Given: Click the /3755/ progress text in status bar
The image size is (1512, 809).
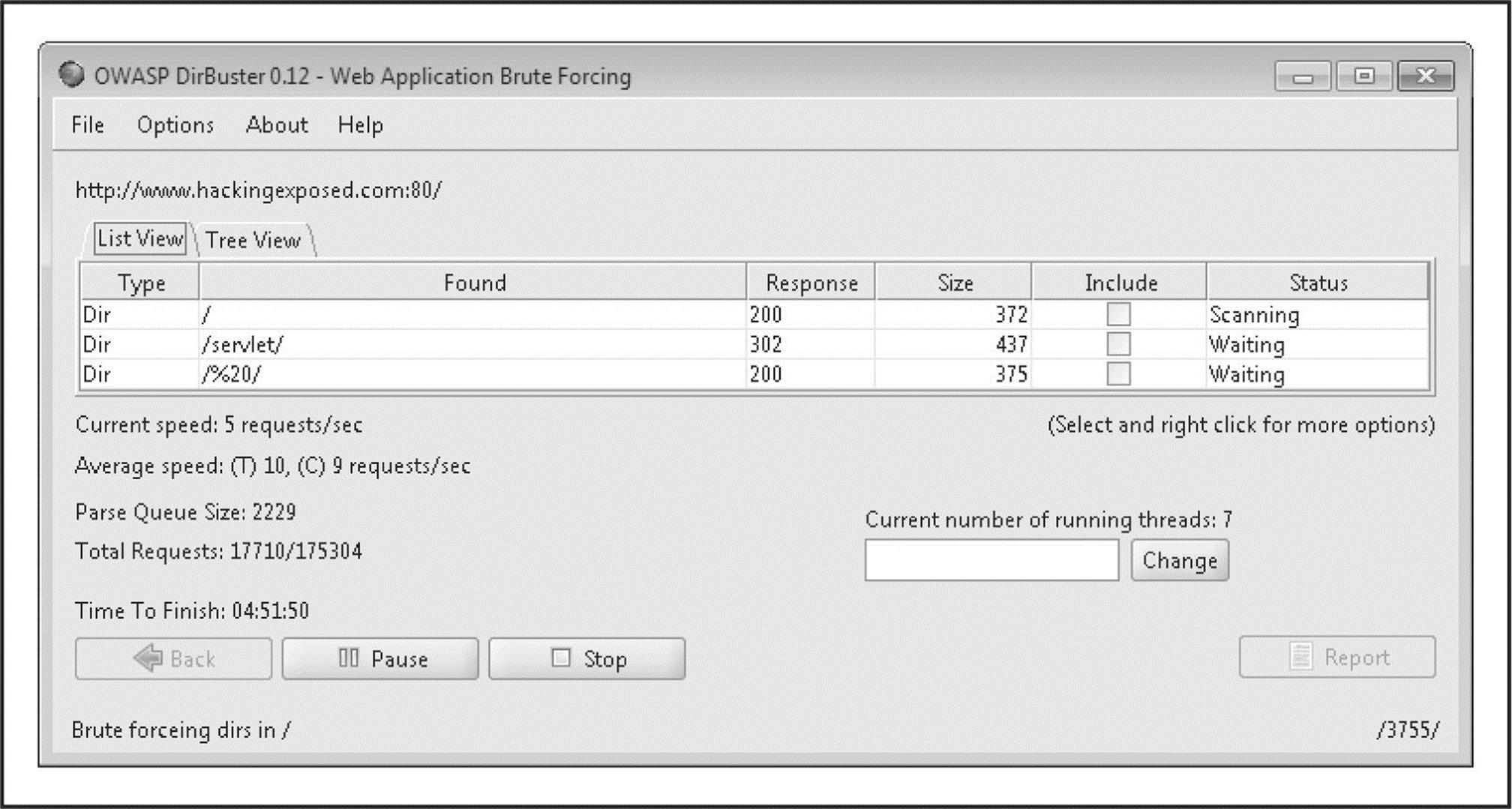Looking at the screenshot, I should point(1408,730).
